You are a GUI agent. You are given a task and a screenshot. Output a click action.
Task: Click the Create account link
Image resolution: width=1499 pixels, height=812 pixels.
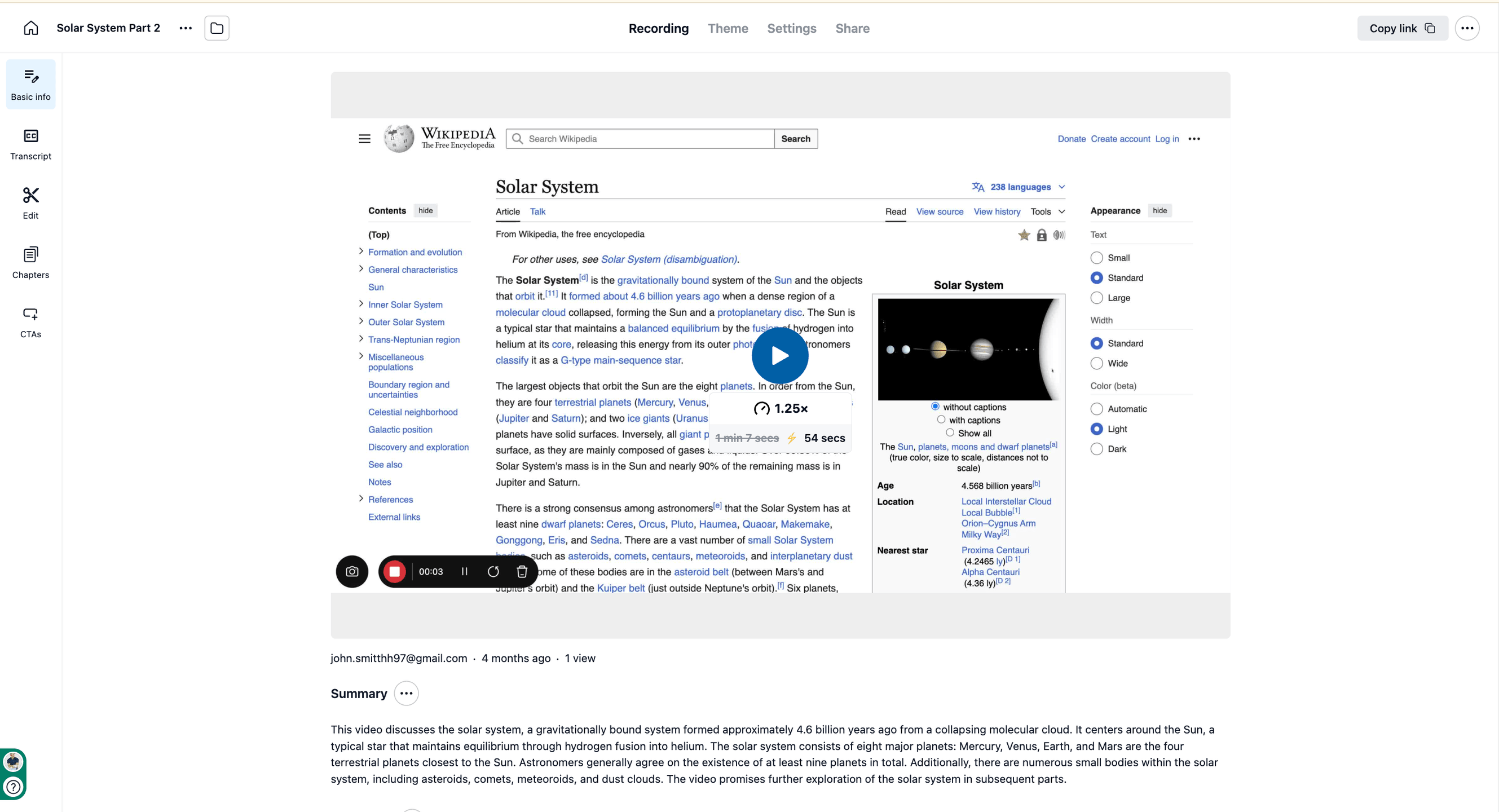click(x=1120, y=139)
